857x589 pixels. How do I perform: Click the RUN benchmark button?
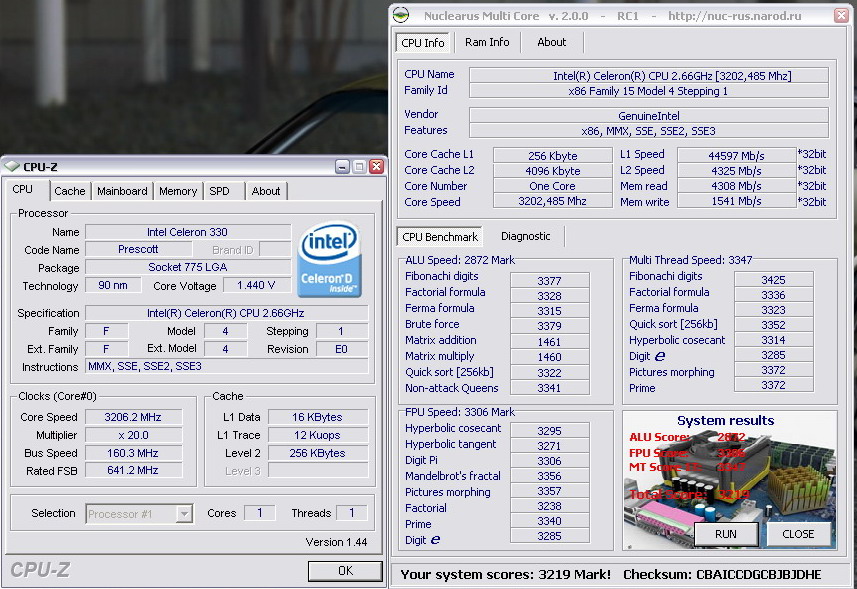click(x=726, y=534)
